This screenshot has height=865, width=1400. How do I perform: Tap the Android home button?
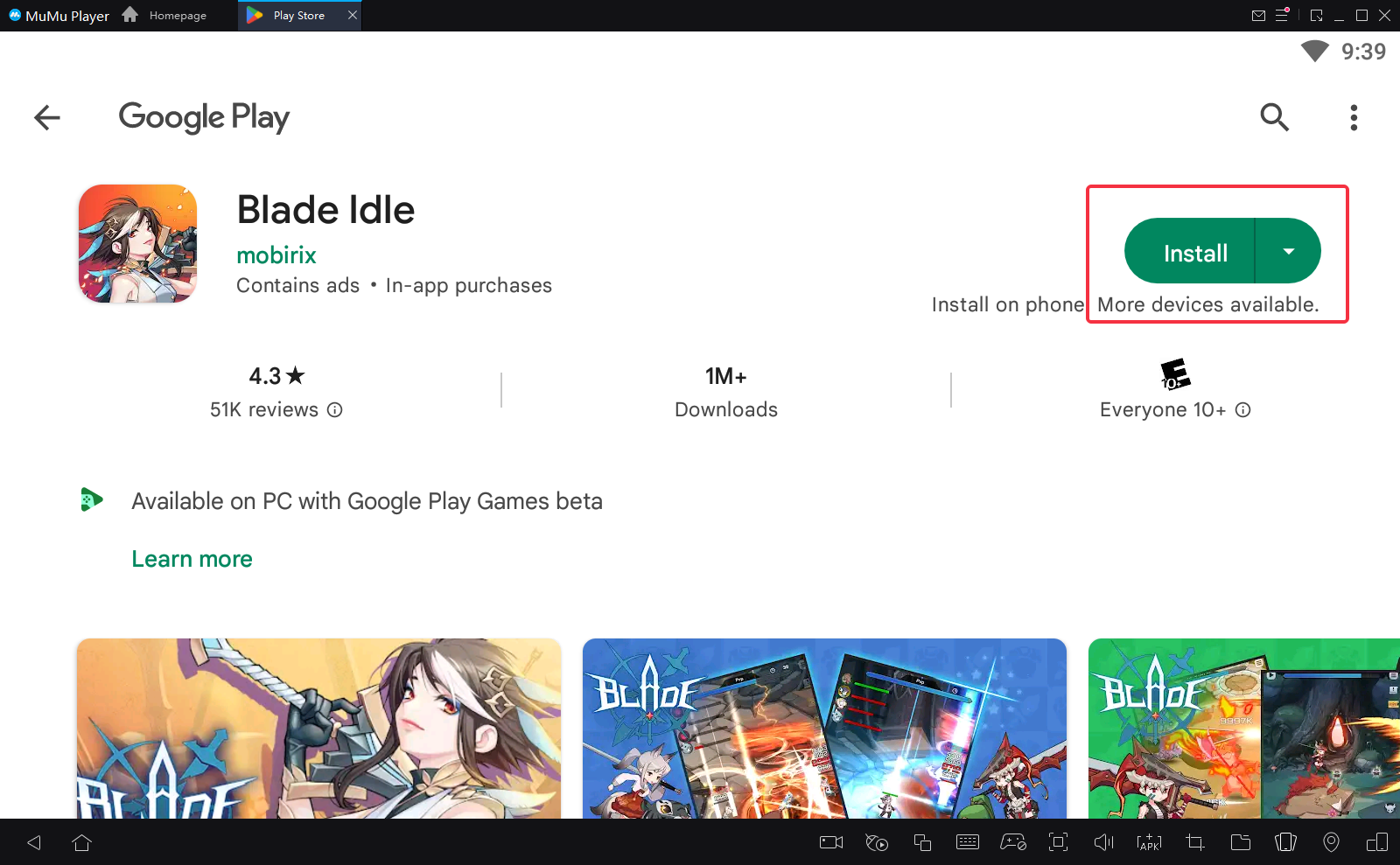pyautogui.click(x=81, y=842)
